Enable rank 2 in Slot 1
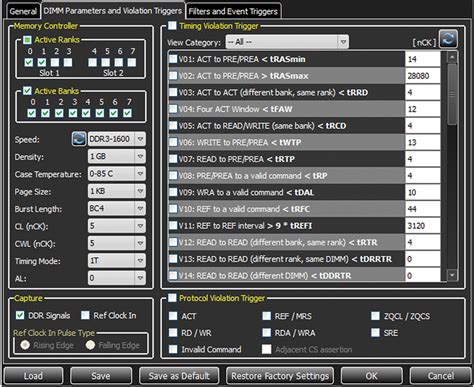 [x=55, y=62]
